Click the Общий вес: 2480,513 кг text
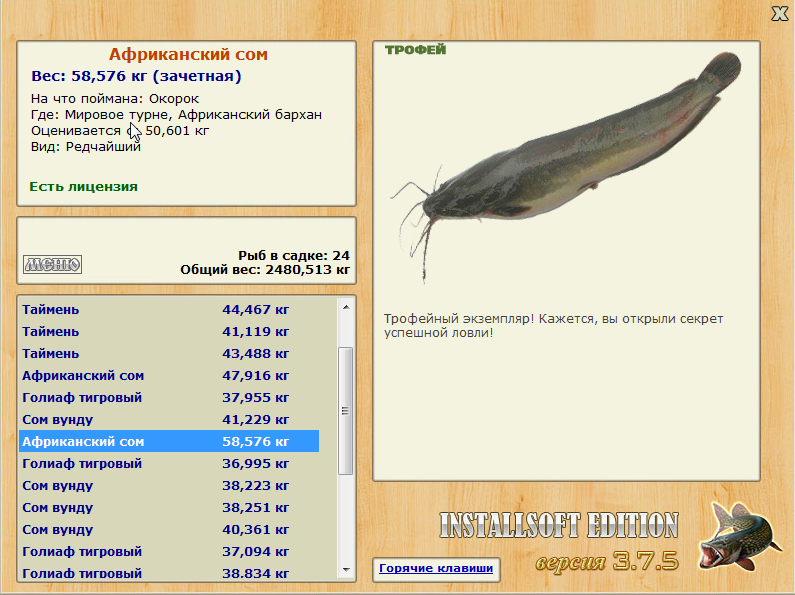795x595 pixels. coord(265,270)
